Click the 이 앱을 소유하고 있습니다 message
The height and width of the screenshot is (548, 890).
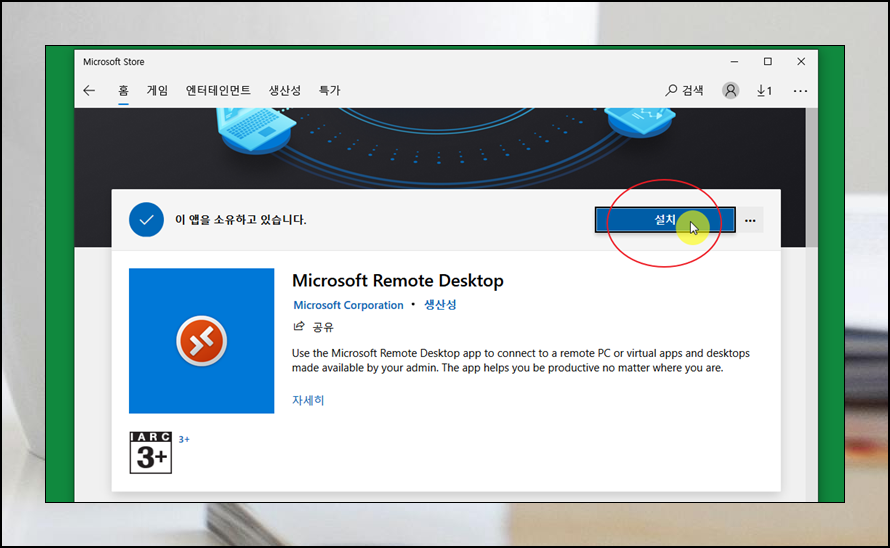tap(240, 220)
